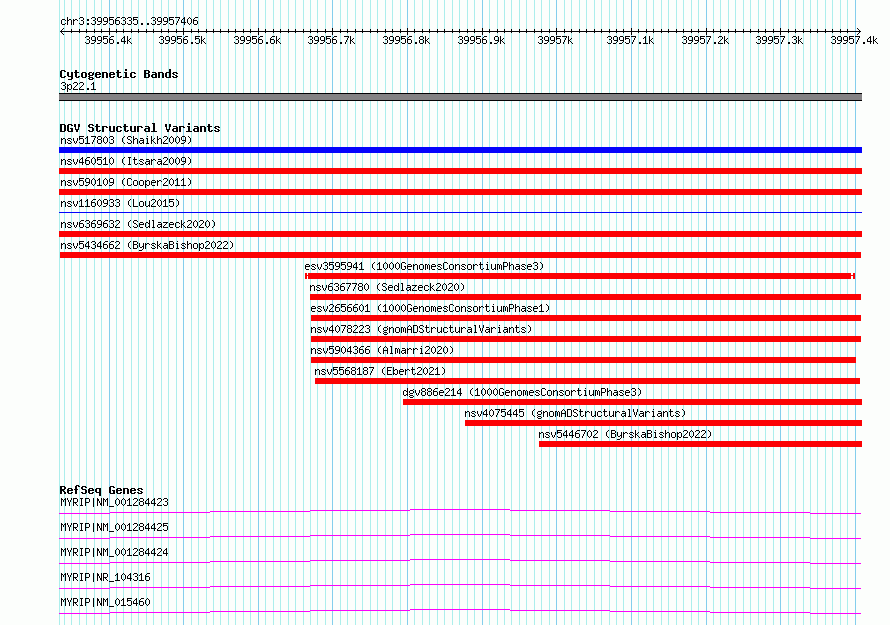Open transcript MYRIP|NM_015460 label
Image resolution: width=890 pixels, height=625 pixels.
105,602
